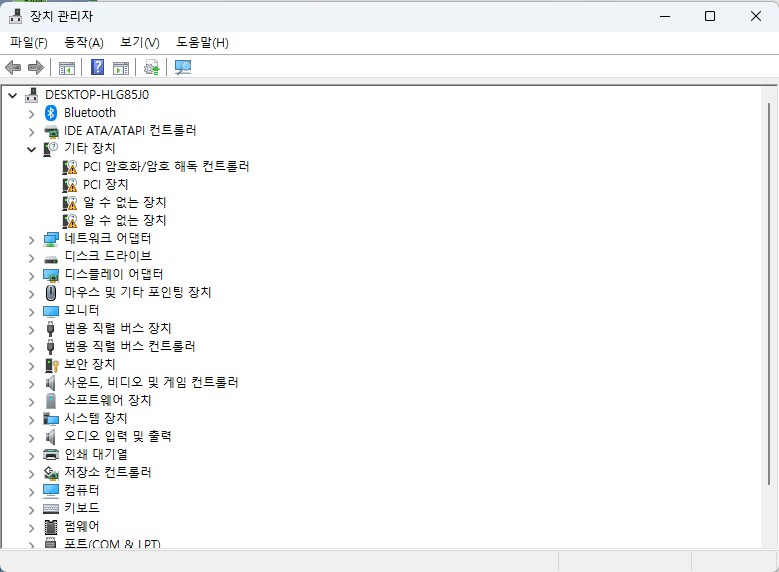Expand the 소프트웨어 장치 chevron
Screen dimensions: 779x572
click(31, 402)
